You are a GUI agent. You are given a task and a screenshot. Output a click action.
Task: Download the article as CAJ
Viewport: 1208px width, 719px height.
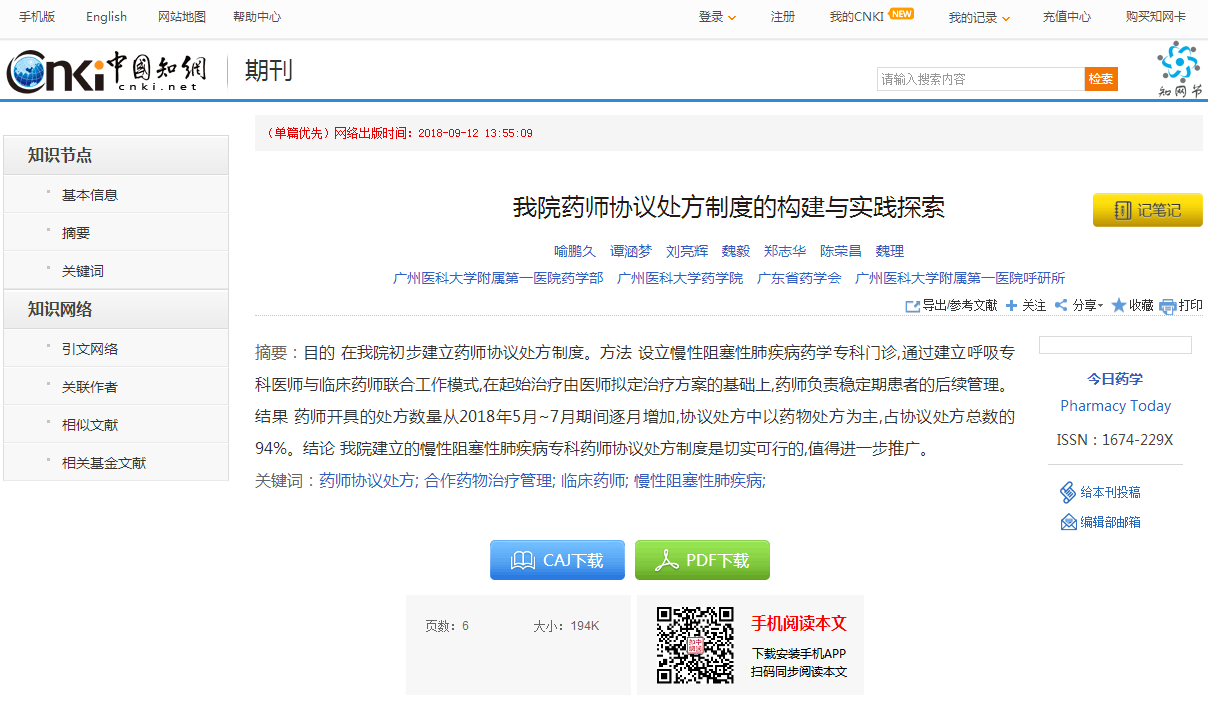(557, 560)
